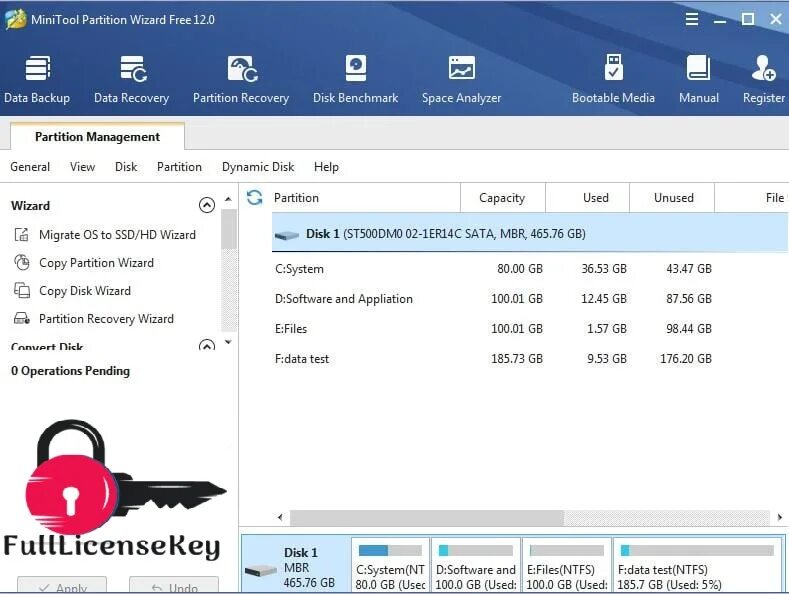Start the Copy Disk Wizard
Image resolution: width=789 pixels, height=594 pixels.
85,291
